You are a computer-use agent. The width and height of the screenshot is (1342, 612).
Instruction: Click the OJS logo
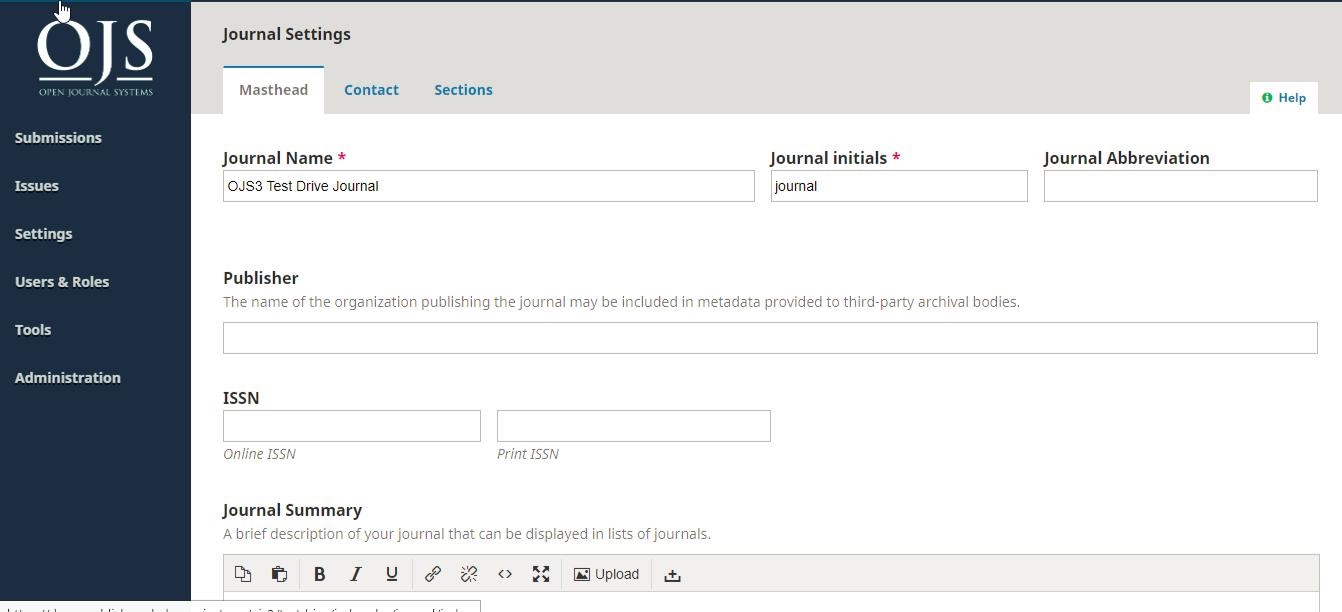point(94,55)
